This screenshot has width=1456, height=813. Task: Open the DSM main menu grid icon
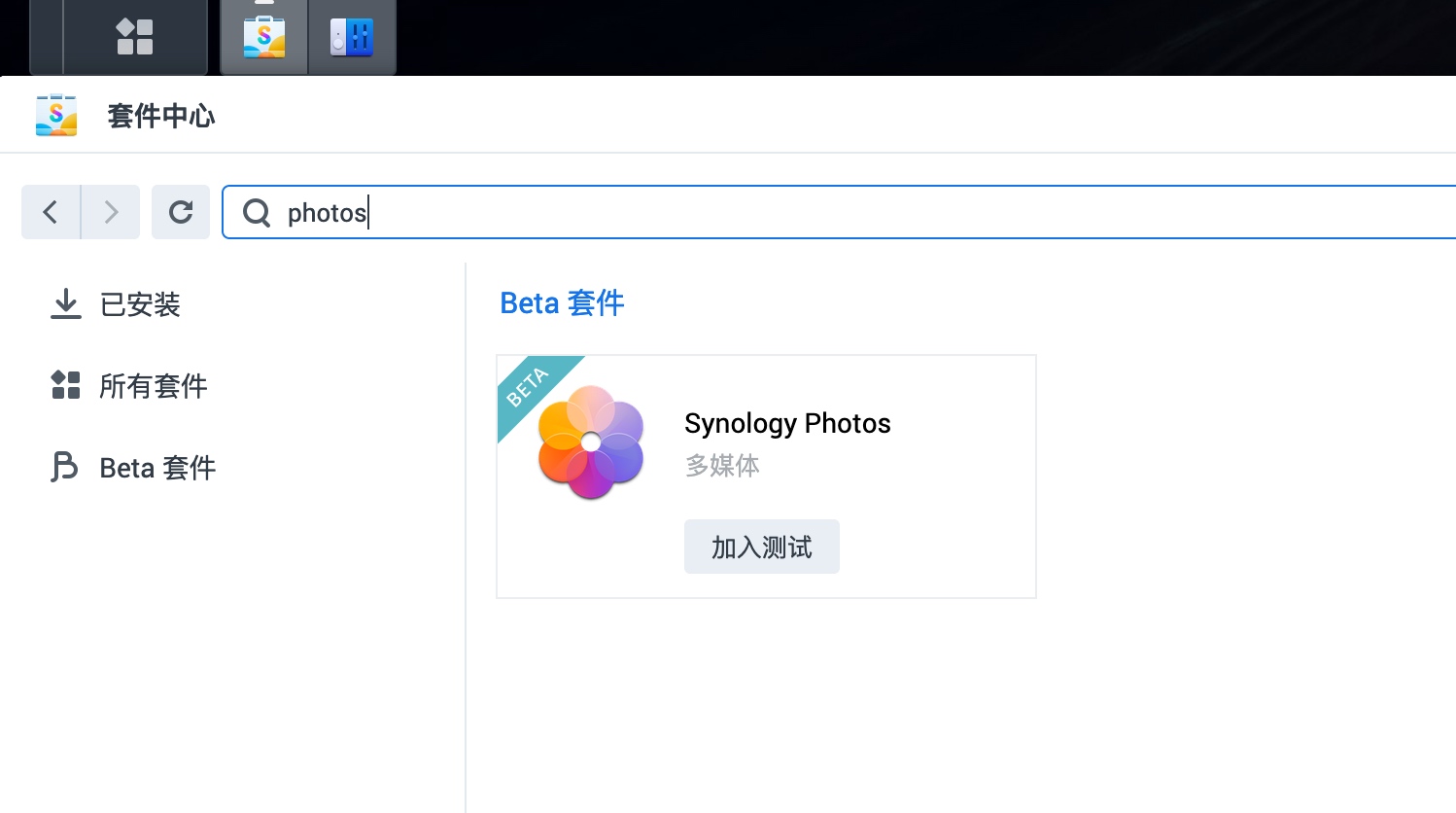pyautogui.click(x=135, y=37)
